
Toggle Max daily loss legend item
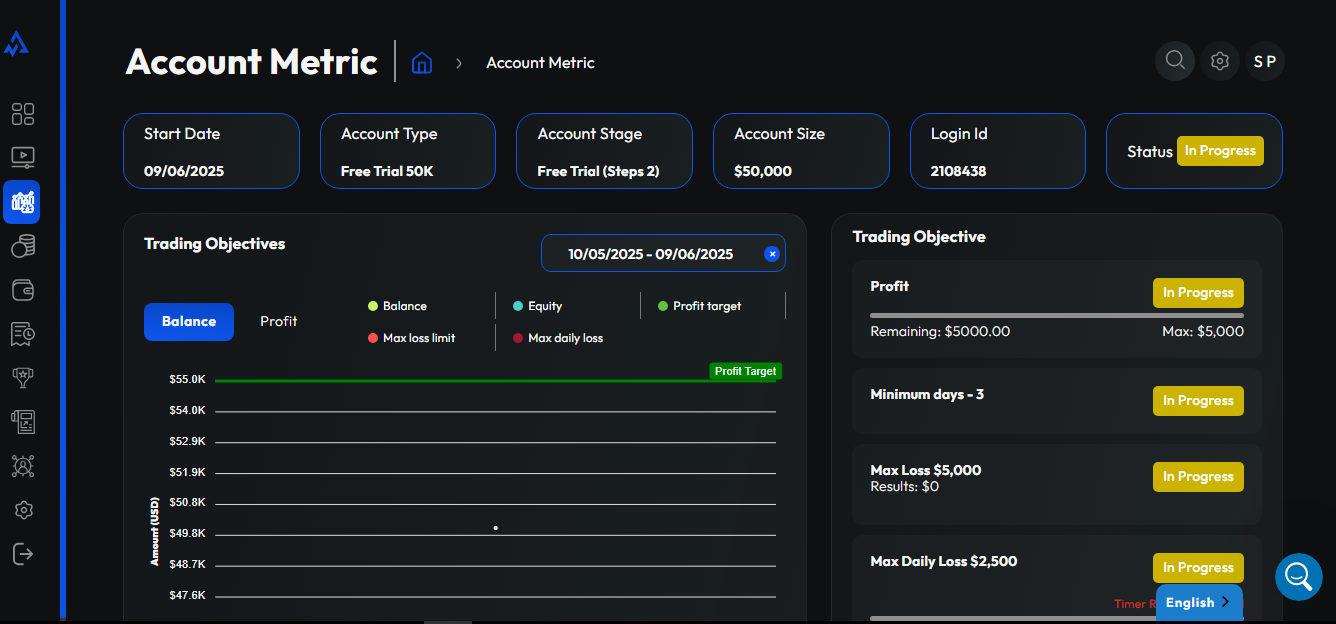tap(558, 338)
